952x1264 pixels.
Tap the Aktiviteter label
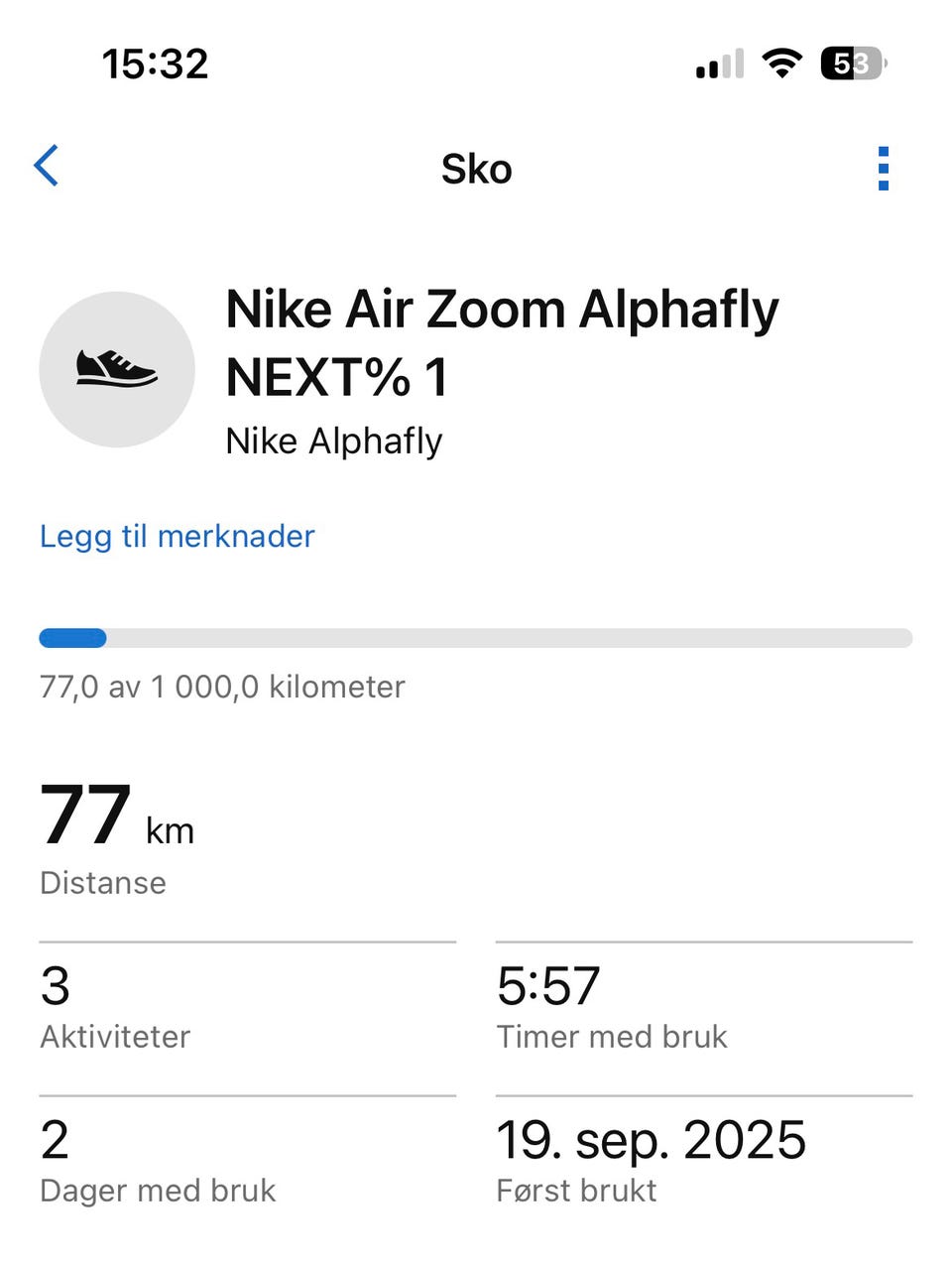[x=115, y=1037]
